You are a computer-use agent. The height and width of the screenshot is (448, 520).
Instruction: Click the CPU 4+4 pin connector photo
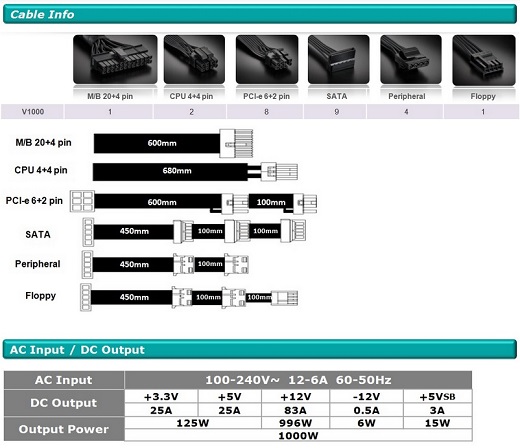194,59
